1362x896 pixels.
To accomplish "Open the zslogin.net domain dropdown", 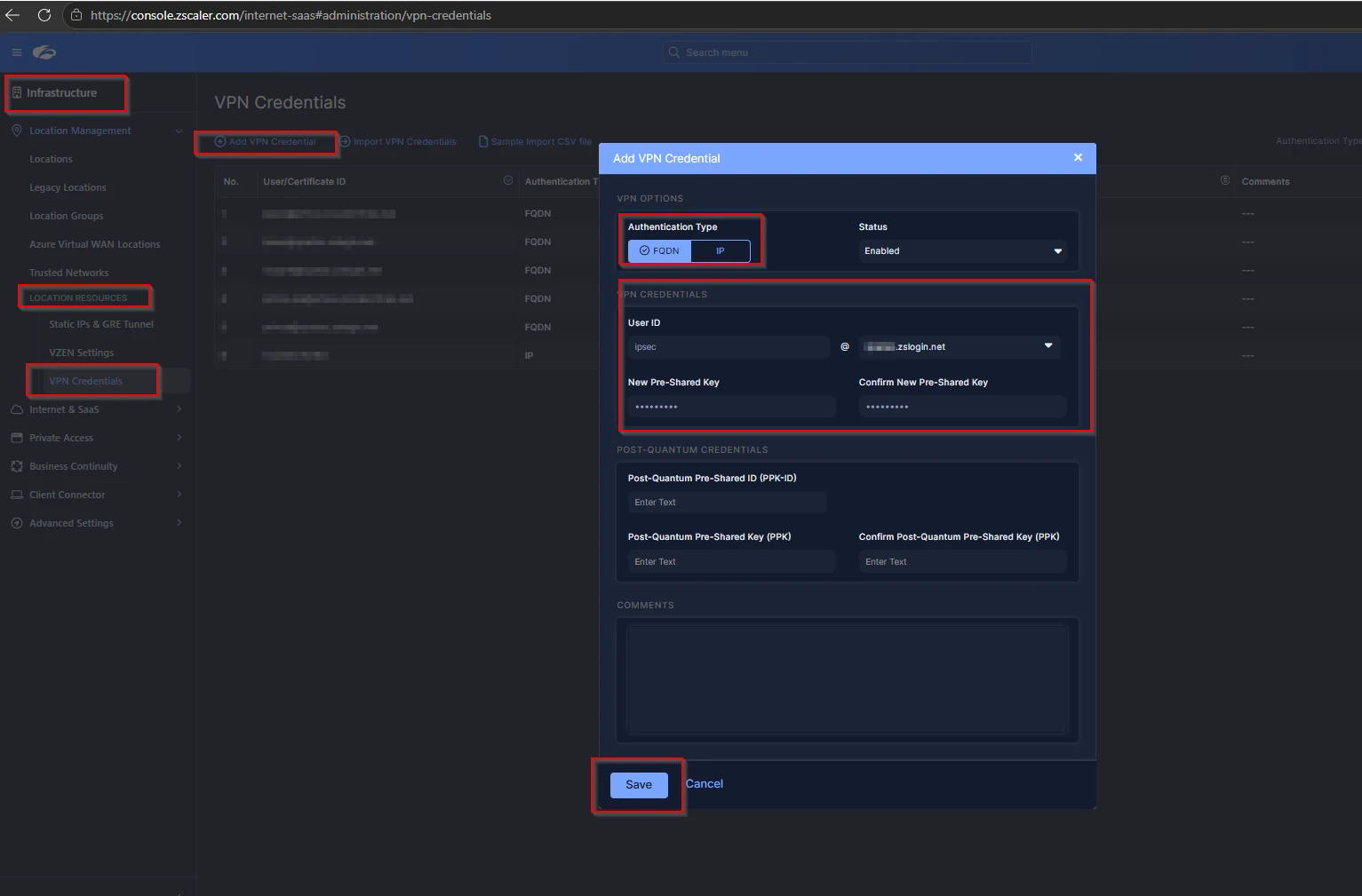I will (x=959, y=346).
